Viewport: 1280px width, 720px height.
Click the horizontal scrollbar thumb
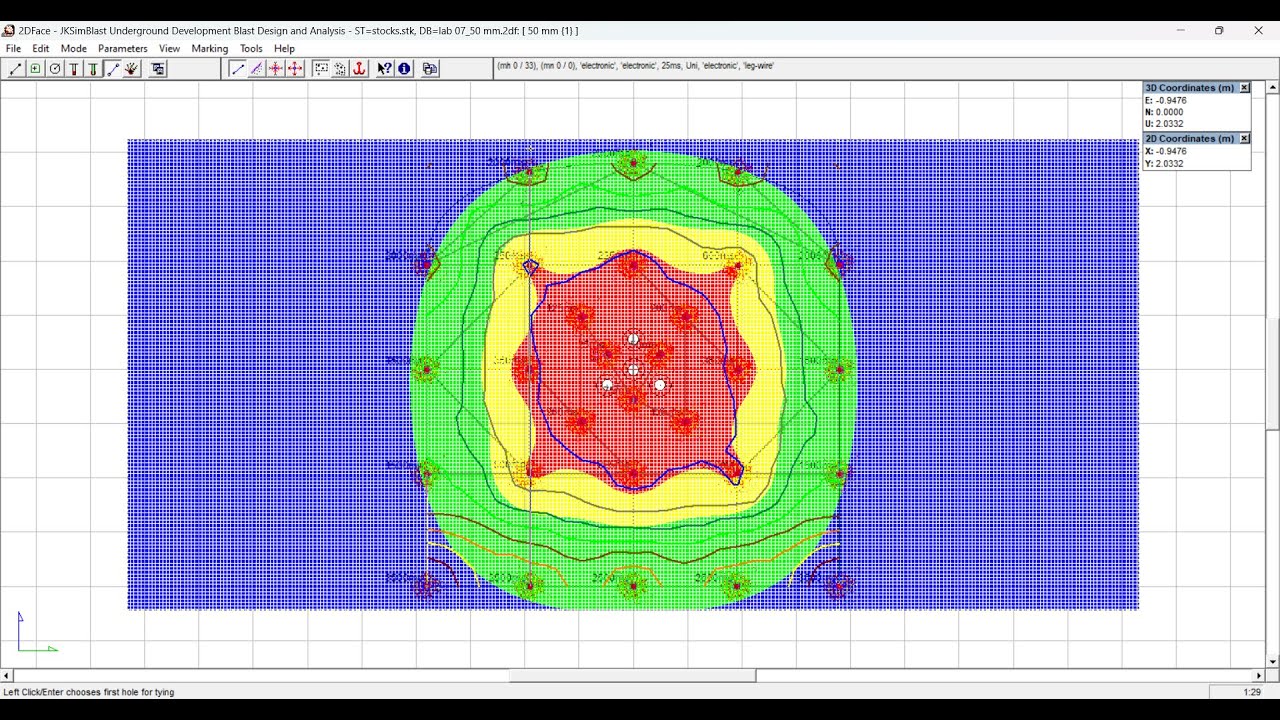point(632,676)
